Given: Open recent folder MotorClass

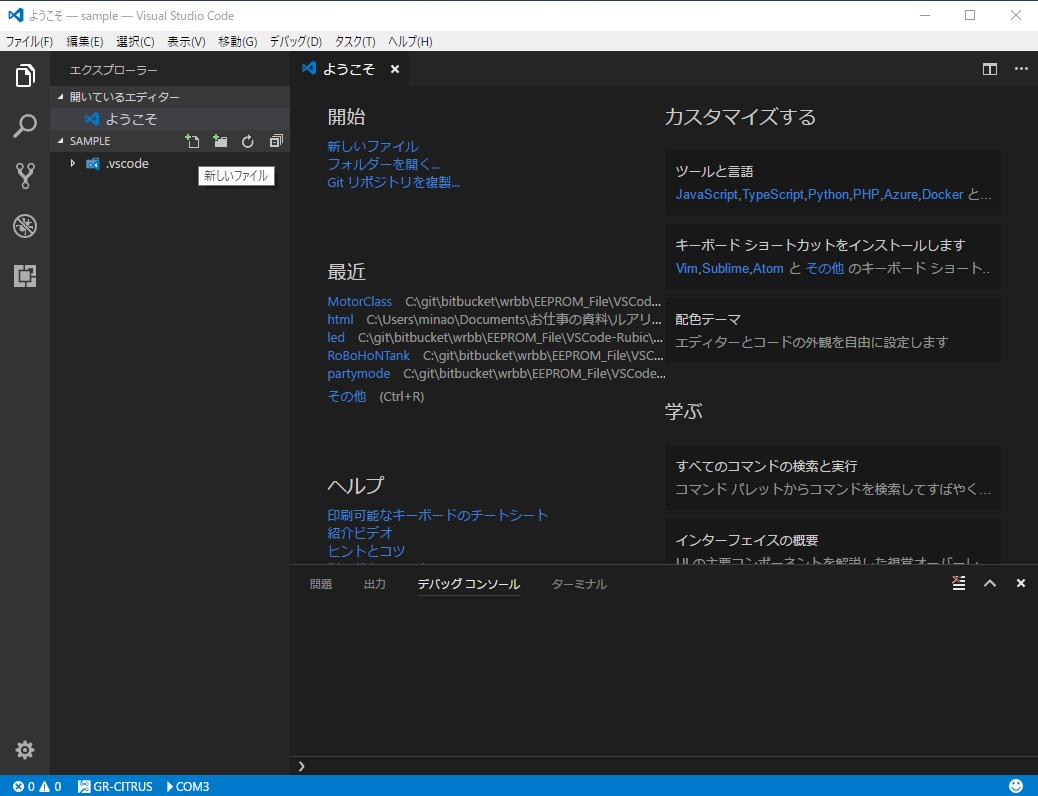Looking at the screenshot, I should [359, 301].
